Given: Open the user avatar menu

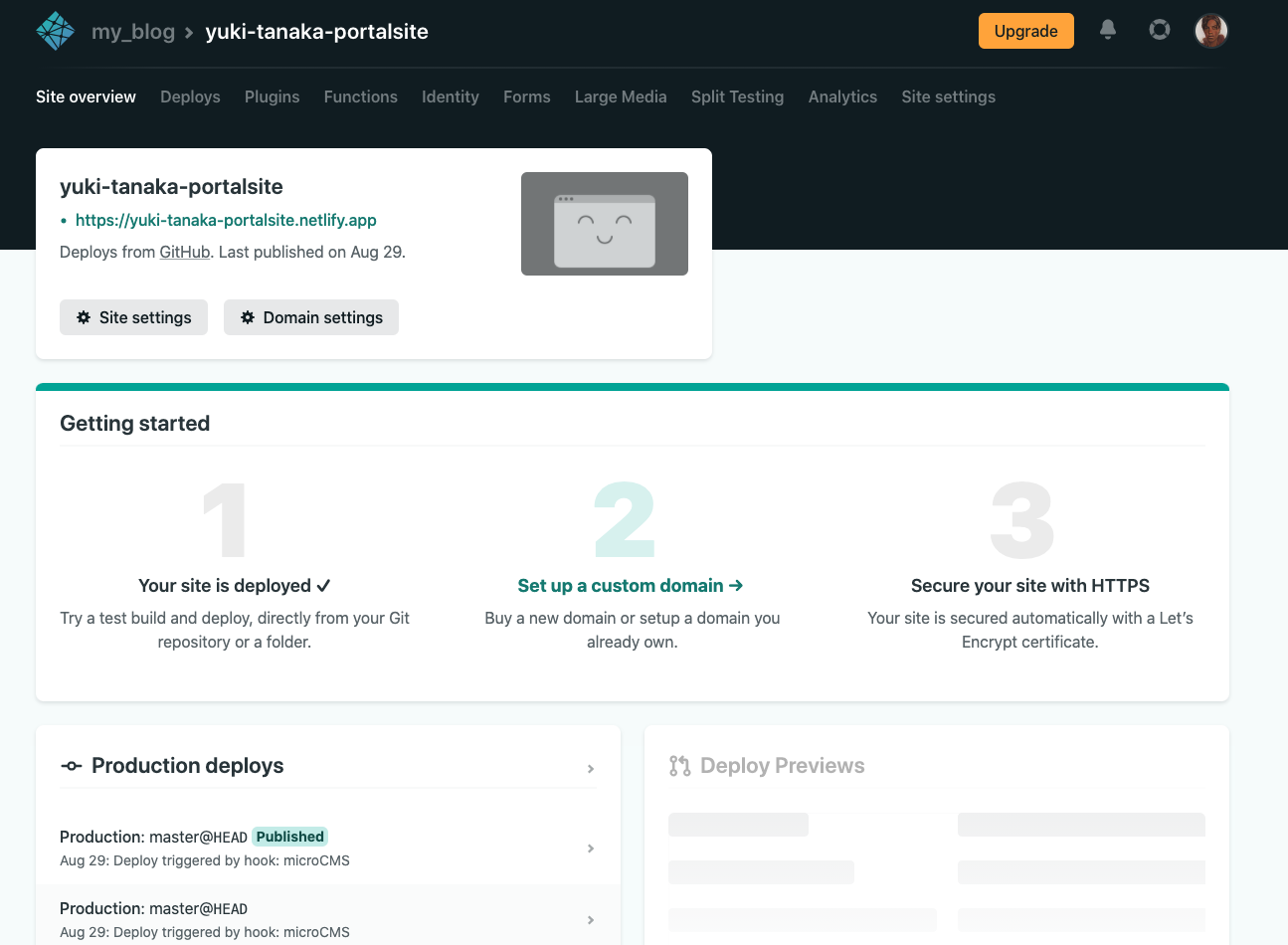Looking at the screenshot, I should pos(1211,31).
